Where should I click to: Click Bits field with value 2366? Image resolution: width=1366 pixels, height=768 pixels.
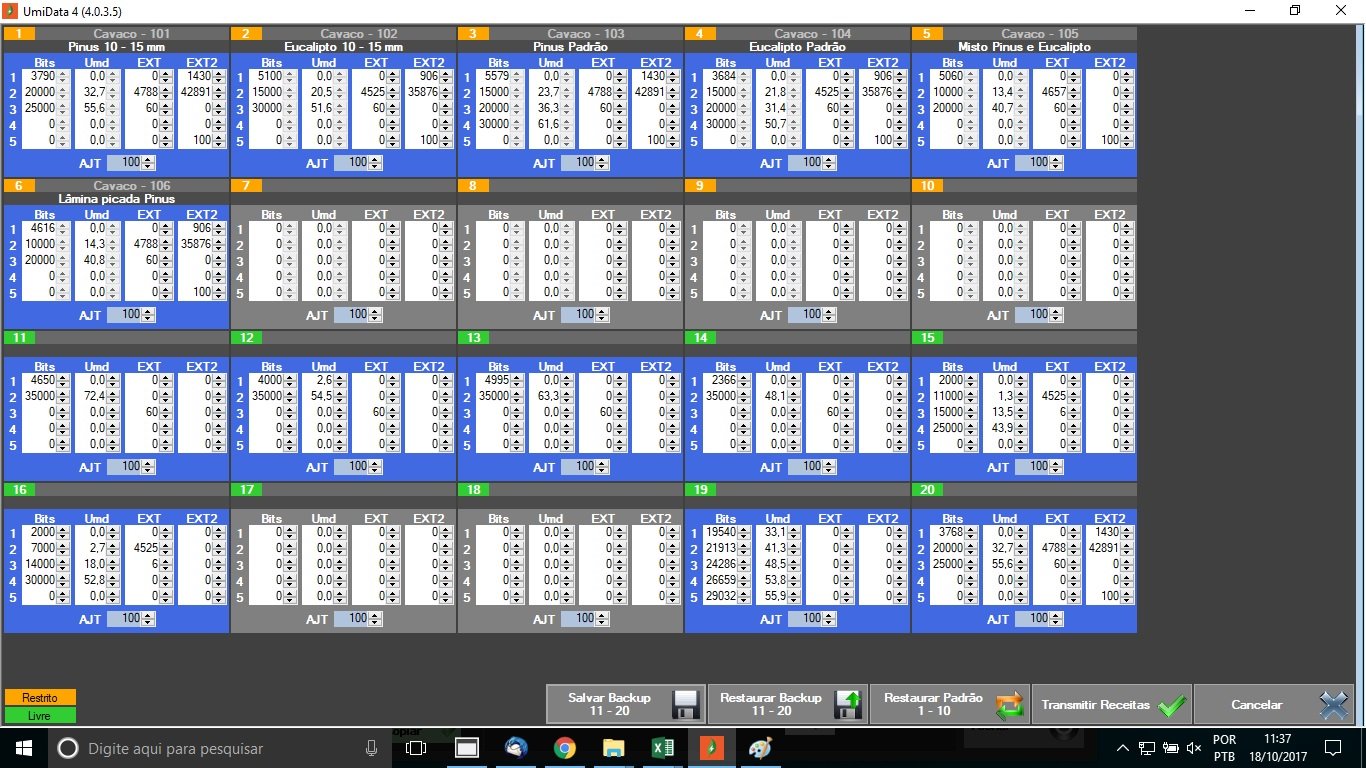tap(728, 380)
